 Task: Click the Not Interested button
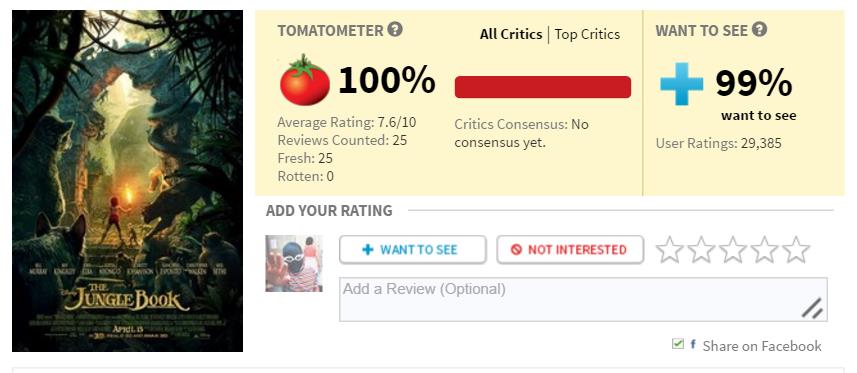(x=570, y=250)
